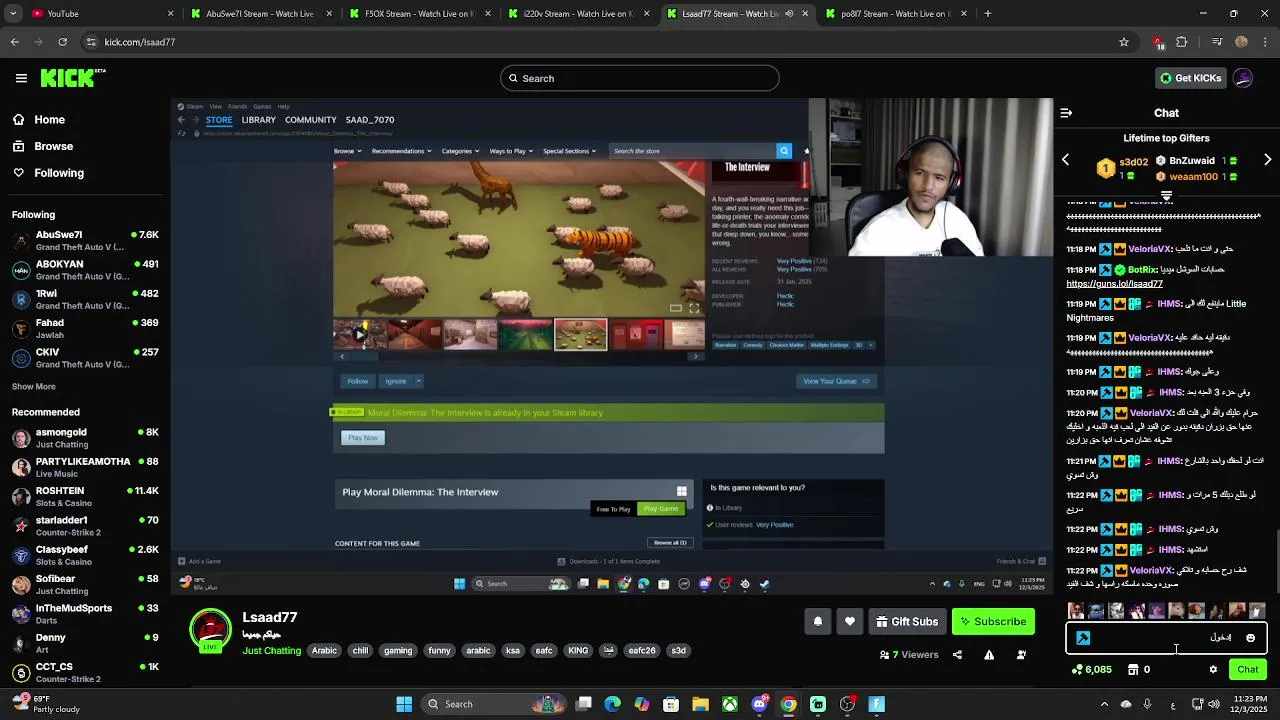Go back in browser history

[14, 42]
